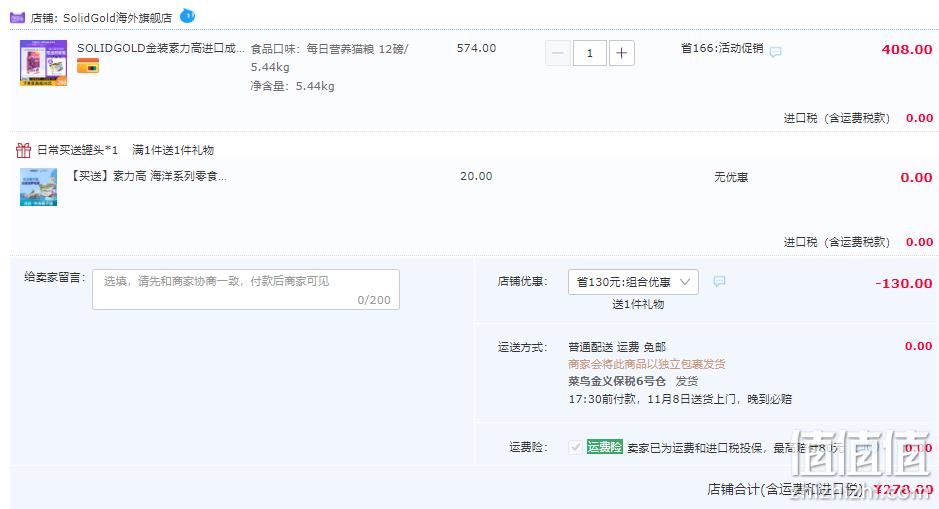Click 日常买送罐头*1 label
This screenshot has width=939, height=509.
[x=78, y=150]
